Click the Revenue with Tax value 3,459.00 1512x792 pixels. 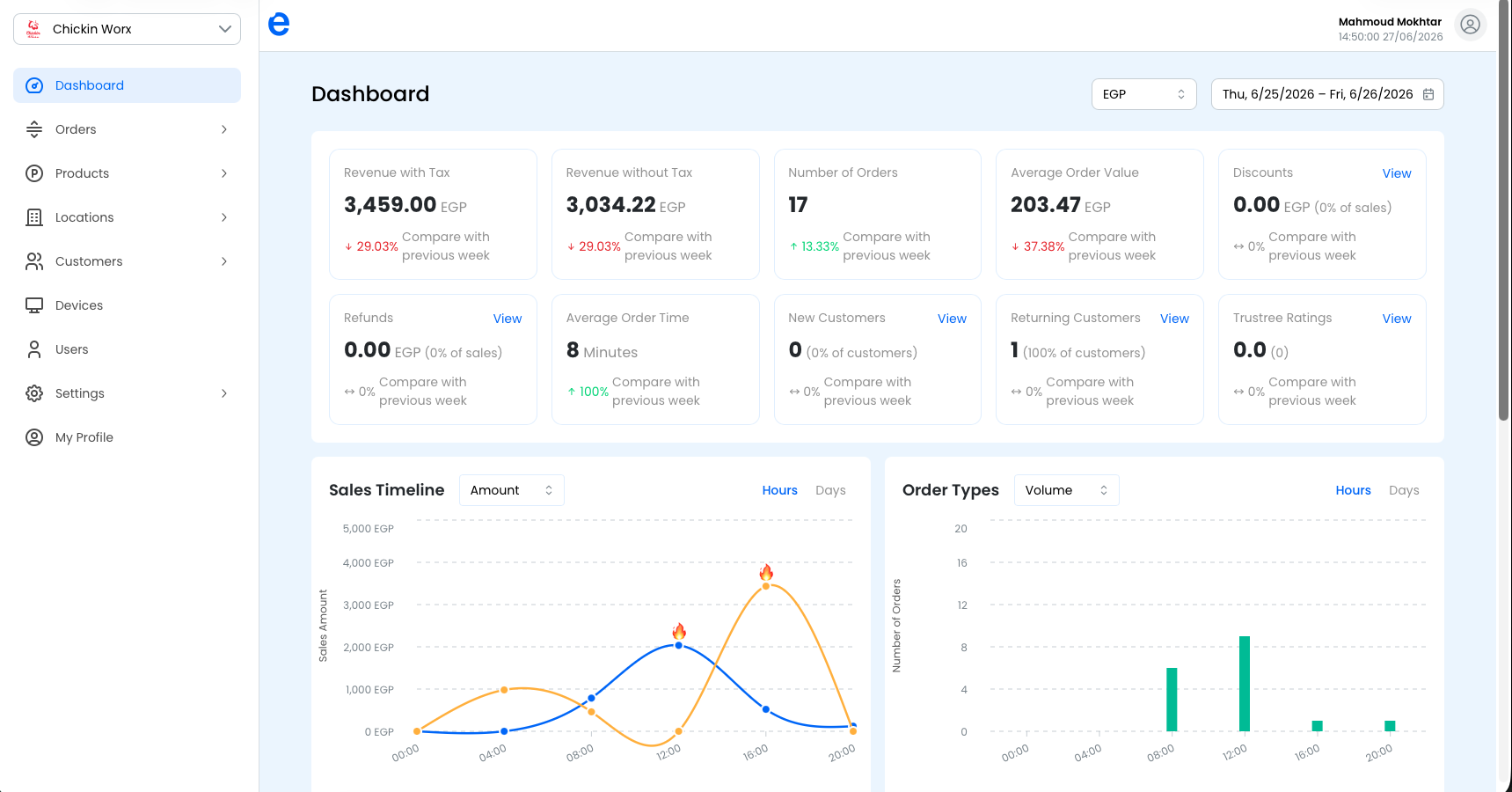point(391,205)
